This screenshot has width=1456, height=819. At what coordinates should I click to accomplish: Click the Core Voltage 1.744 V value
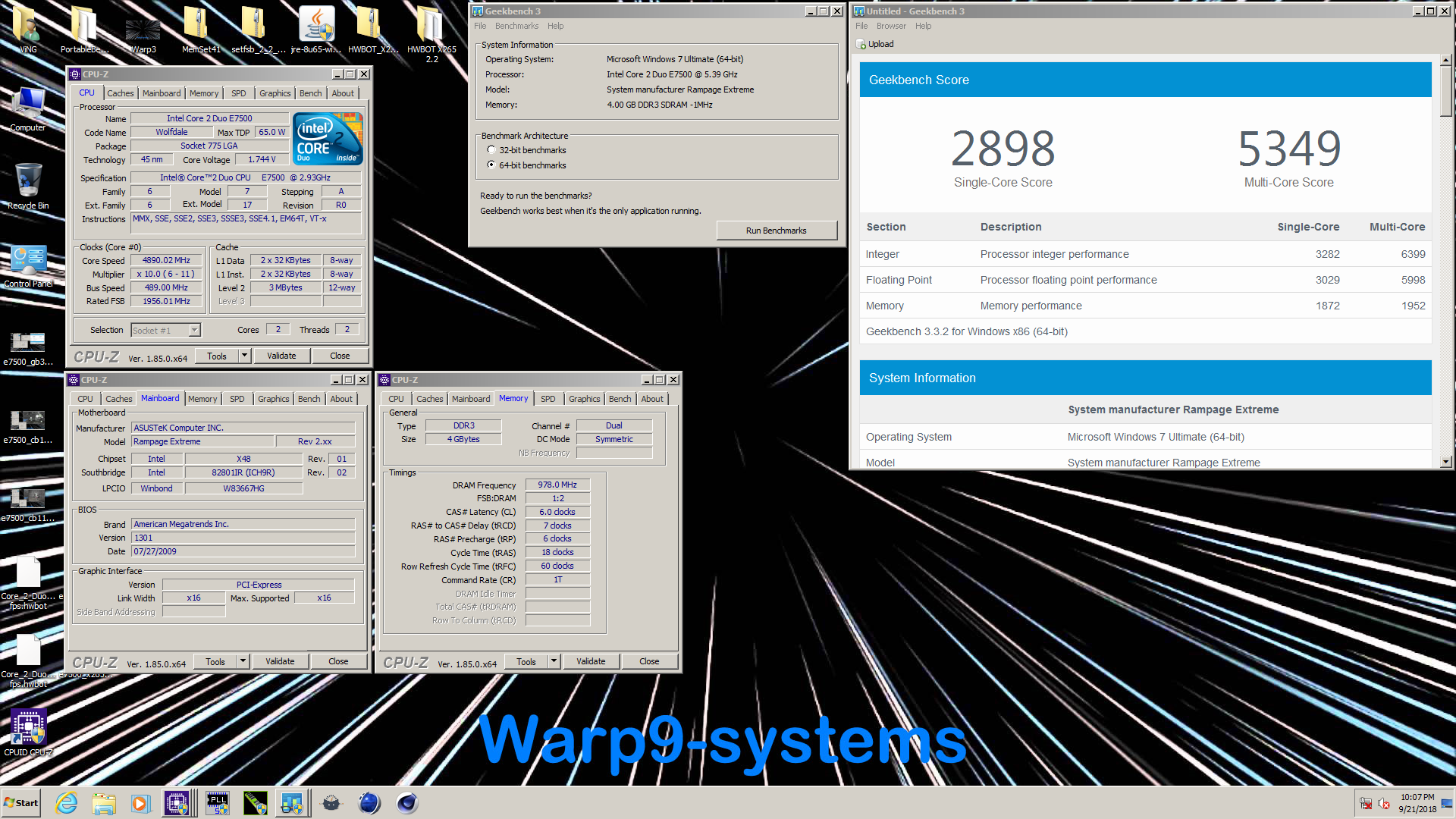click(262, 159)
